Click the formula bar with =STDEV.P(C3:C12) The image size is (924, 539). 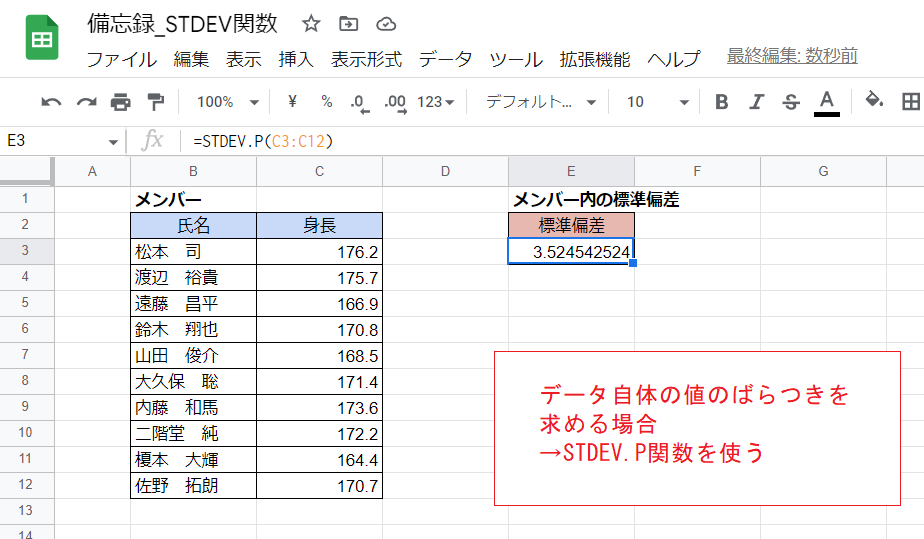(554, 141)
